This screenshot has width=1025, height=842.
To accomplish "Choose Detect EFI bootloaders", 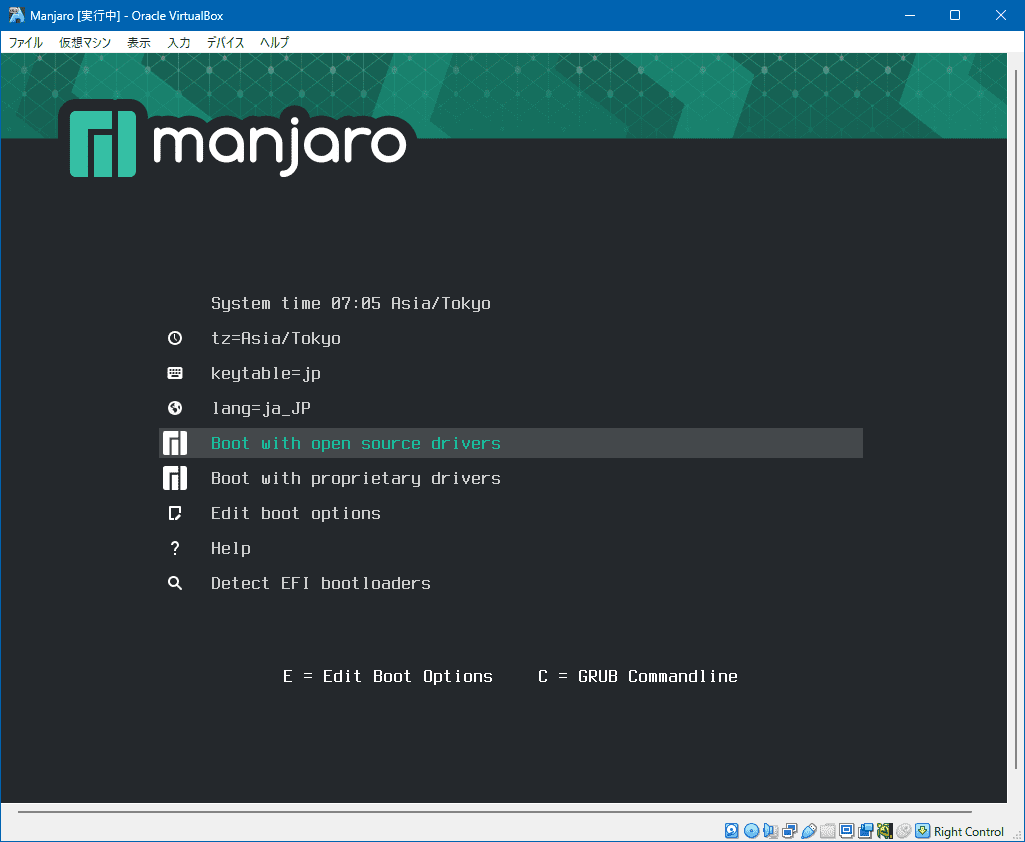I will 320,583.
